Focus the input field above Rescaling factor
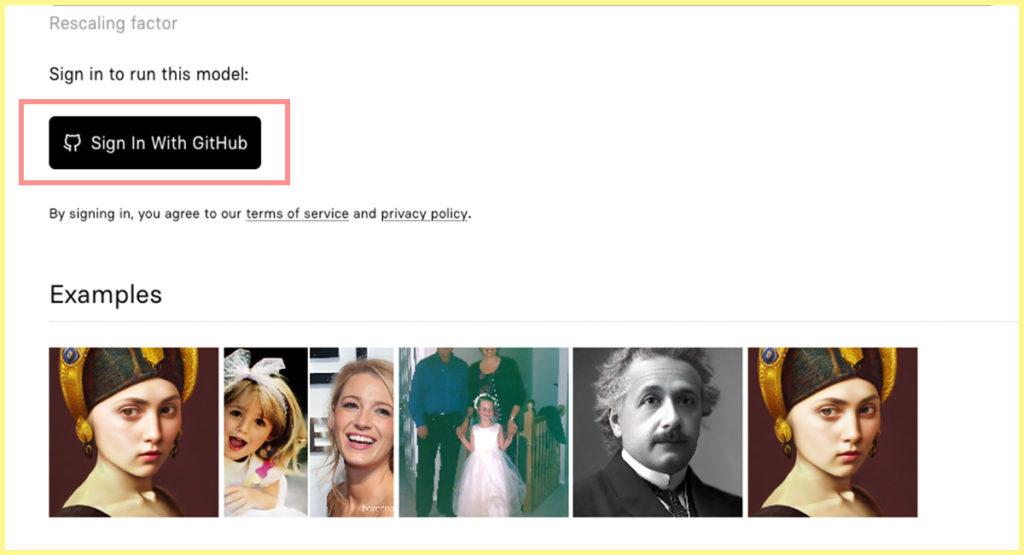The image size is (1024, 555). tap(522, 3)
